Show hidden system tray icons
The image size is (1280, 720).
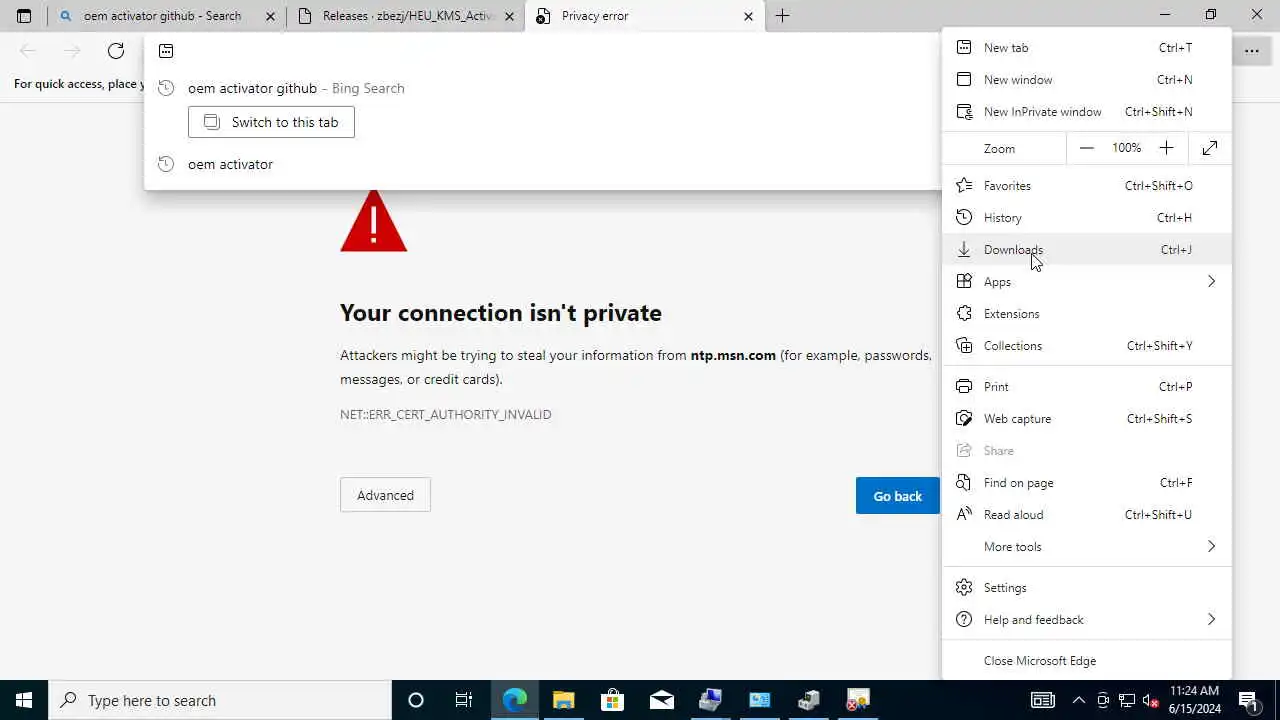click(x=1079, y=700)
